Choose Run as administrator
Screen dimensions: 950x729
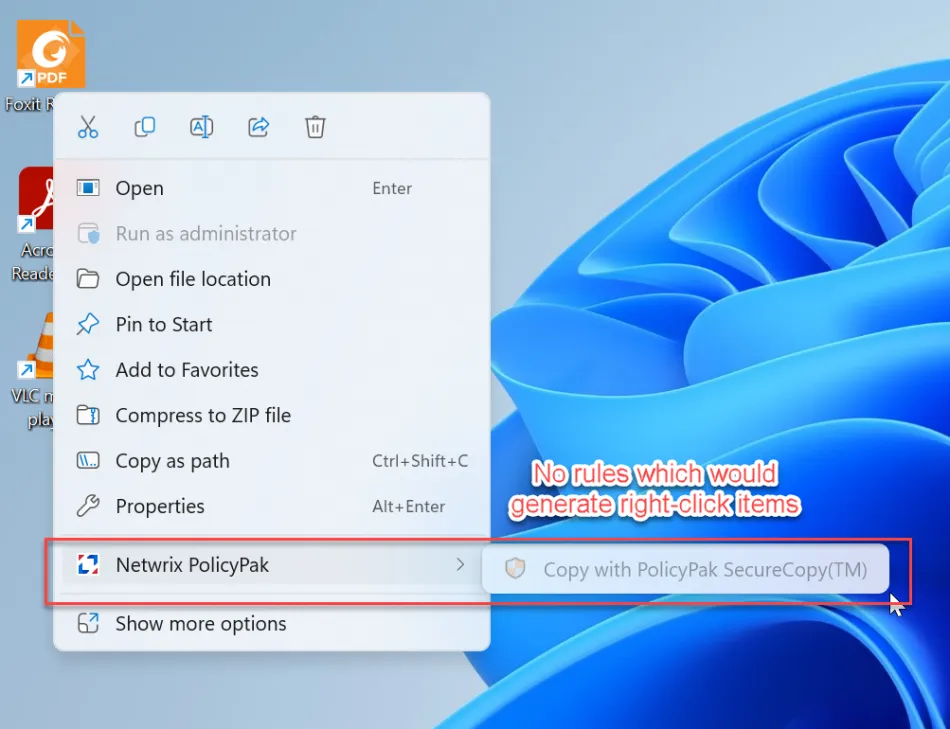click(x=272, y=234)
